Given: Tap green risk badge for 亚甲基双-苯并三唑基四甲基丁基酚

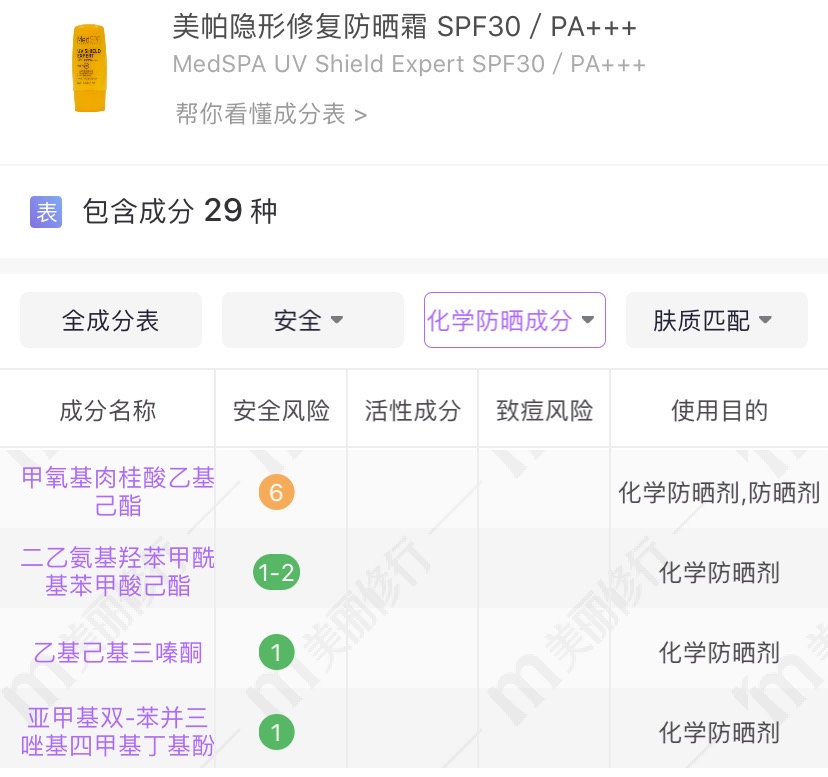Looking at the screenshot, I should point(276,733).
